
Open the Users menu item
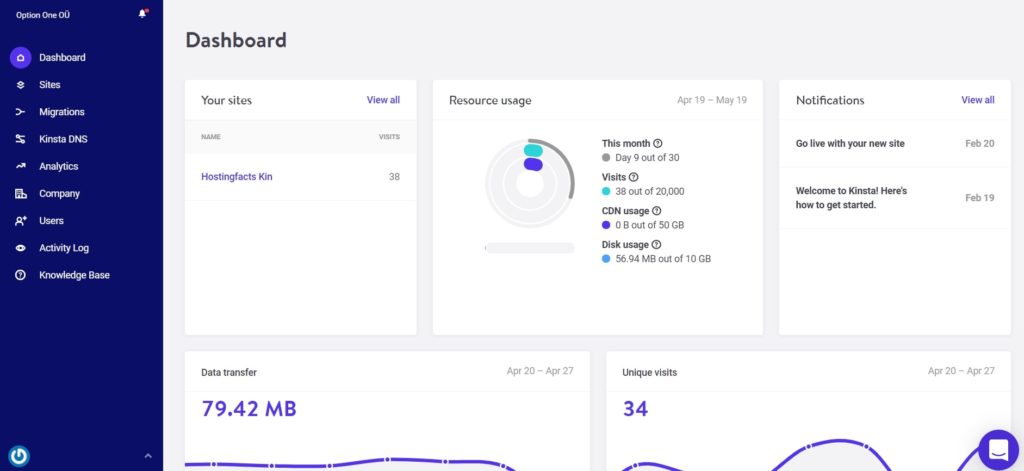(x=52, y=221)
